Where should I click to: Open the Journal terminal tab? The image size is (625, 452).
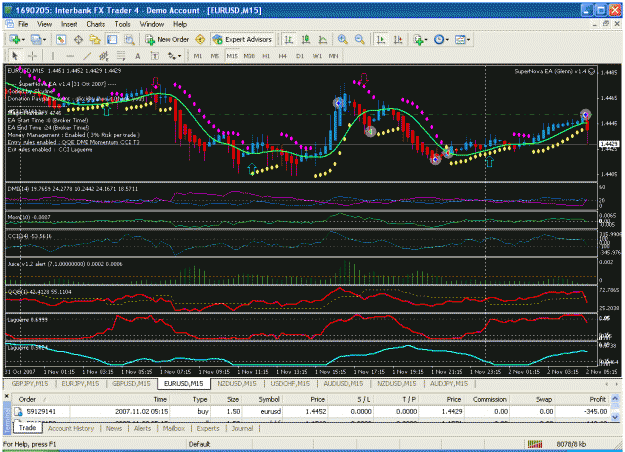click(x=242, y=428)
